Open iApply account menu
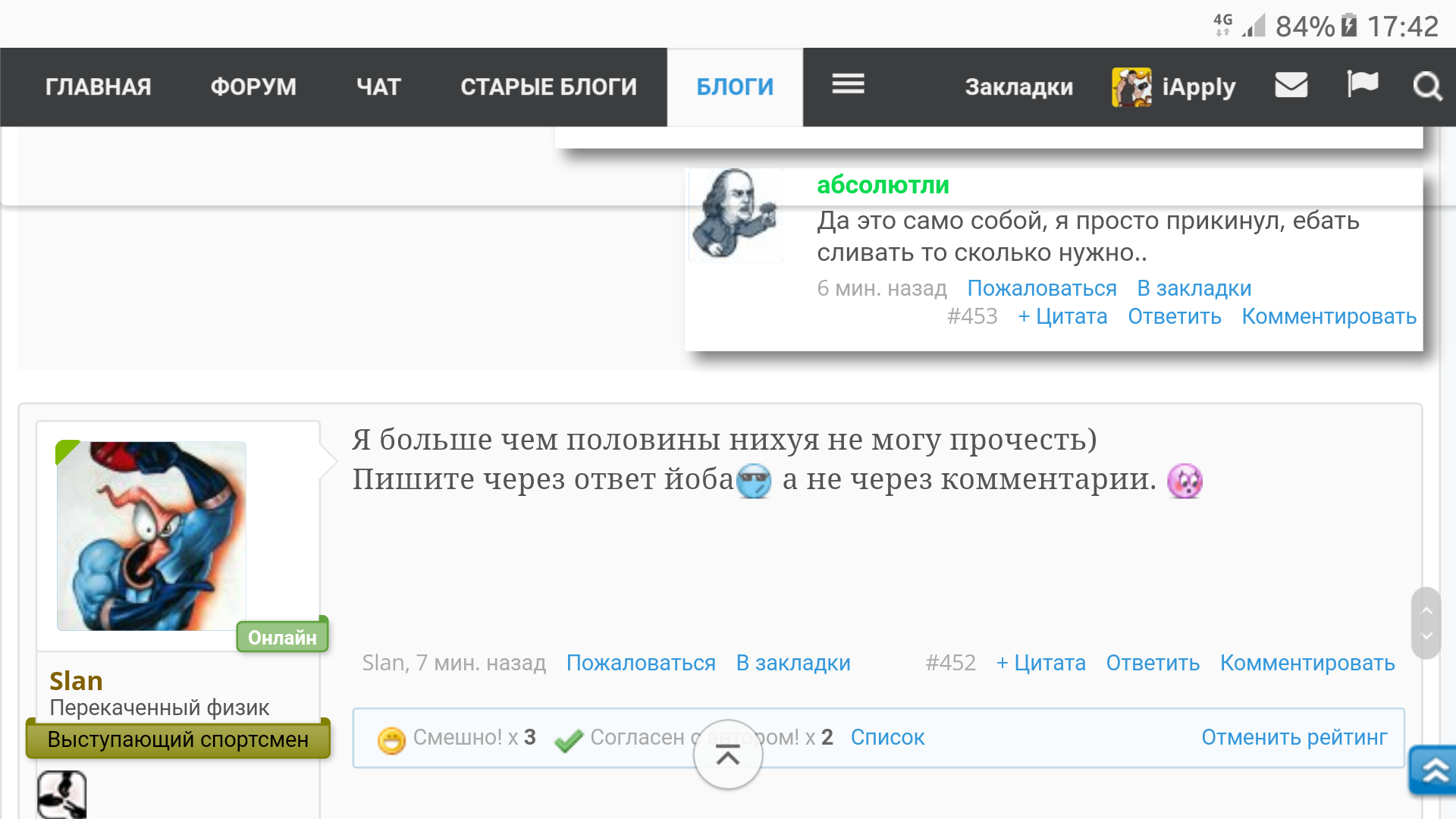 [x=1198, y=87]
